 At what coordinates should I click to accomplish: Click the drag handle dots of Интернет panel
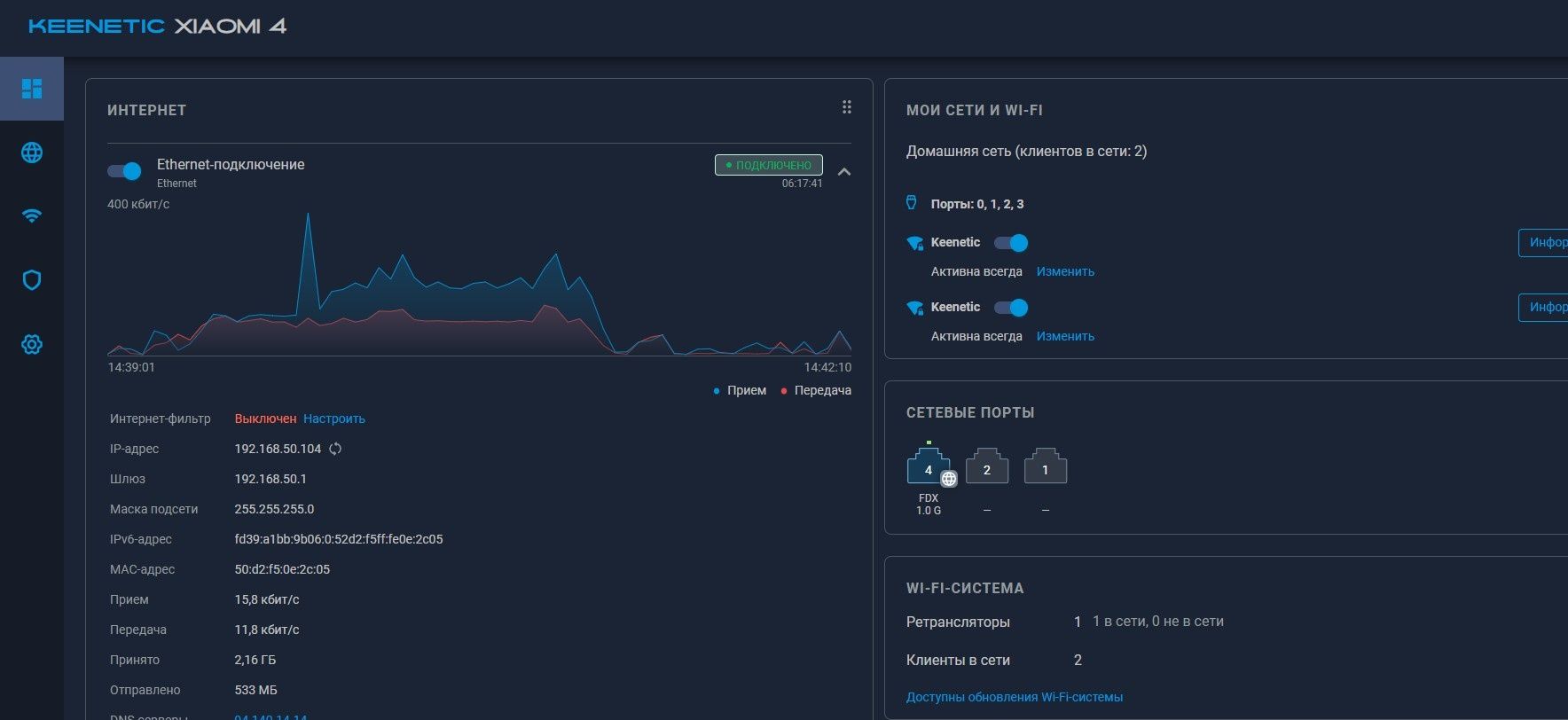pyautogui.click(x=847, y=107)
